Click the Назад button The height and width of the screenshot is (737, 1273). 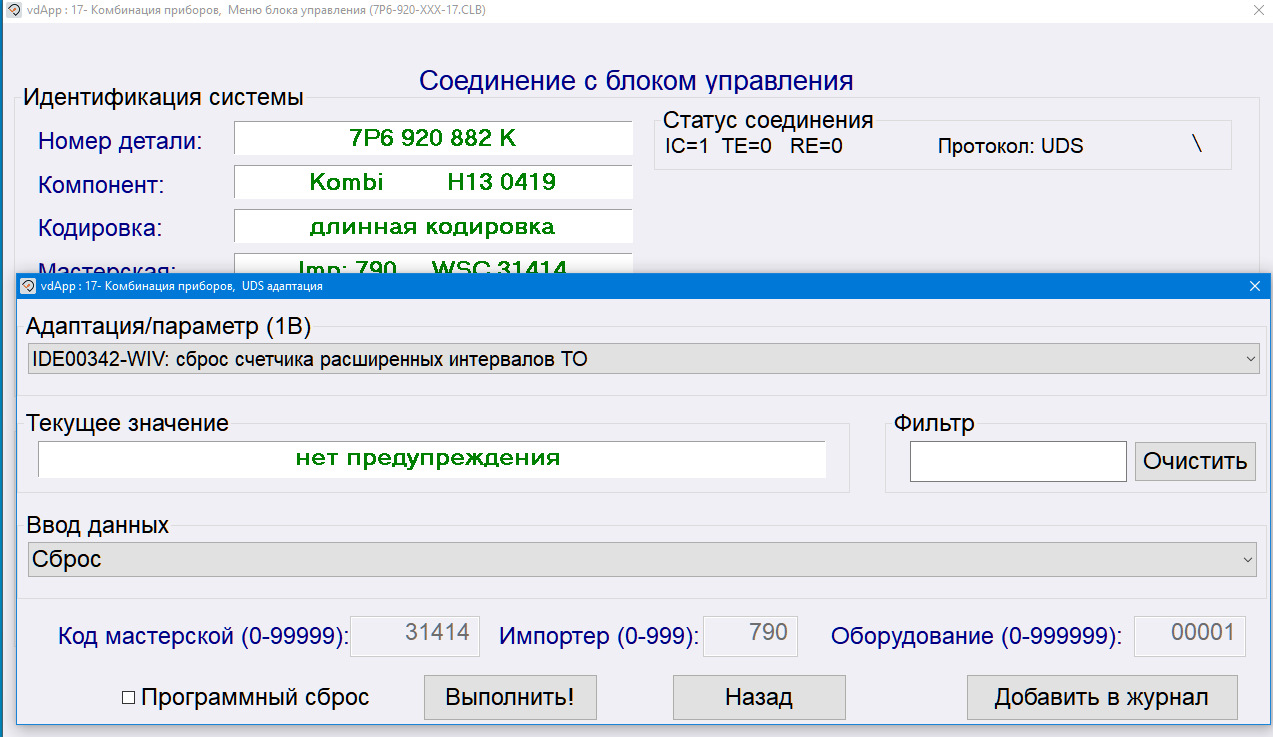[x=759, y=698]
